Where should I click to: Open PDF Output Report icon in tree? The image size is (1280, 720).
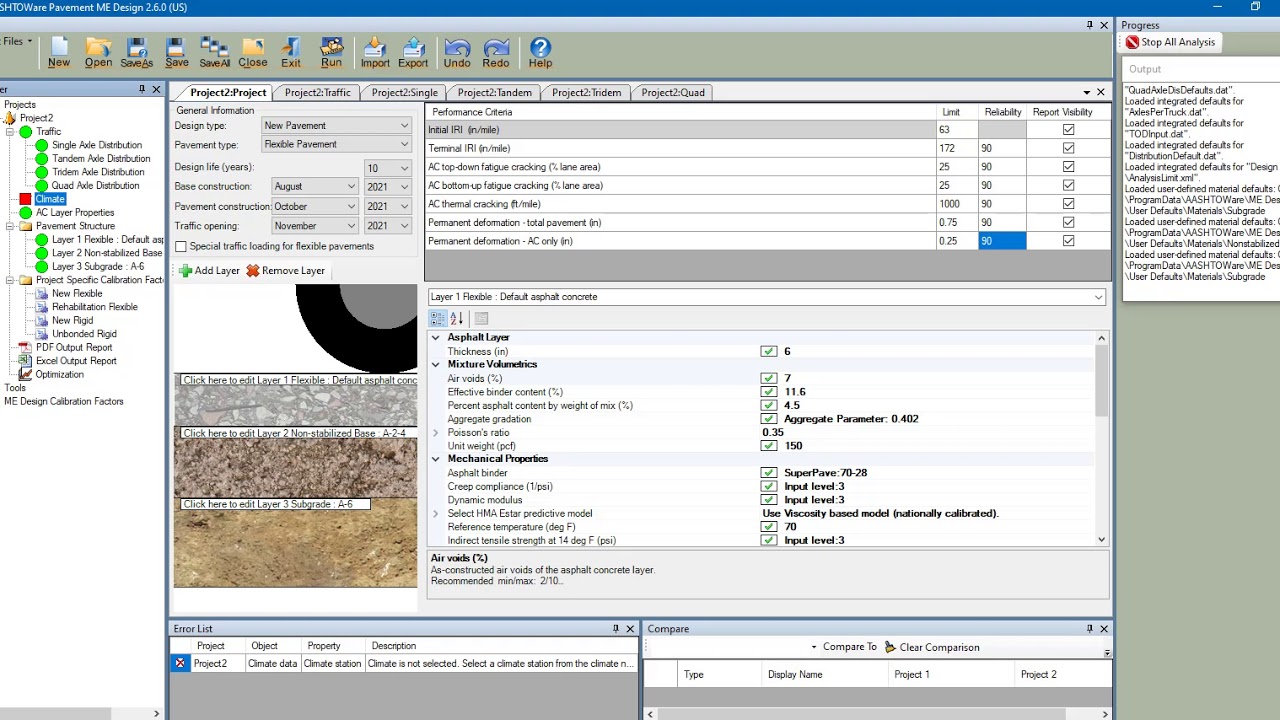[x=25, y=347]
